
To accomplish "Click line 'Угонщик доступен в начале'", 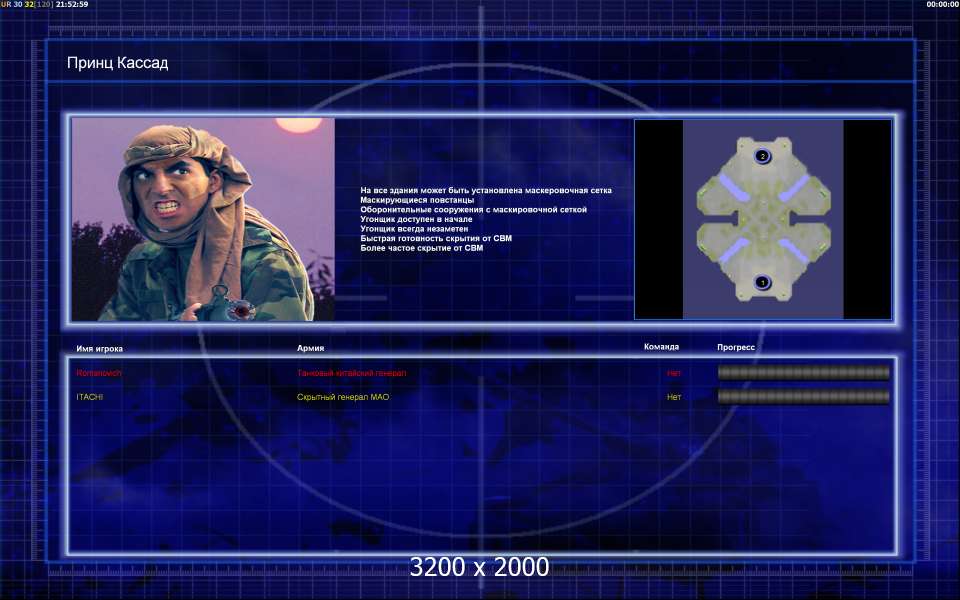I will tap(416, 219).
